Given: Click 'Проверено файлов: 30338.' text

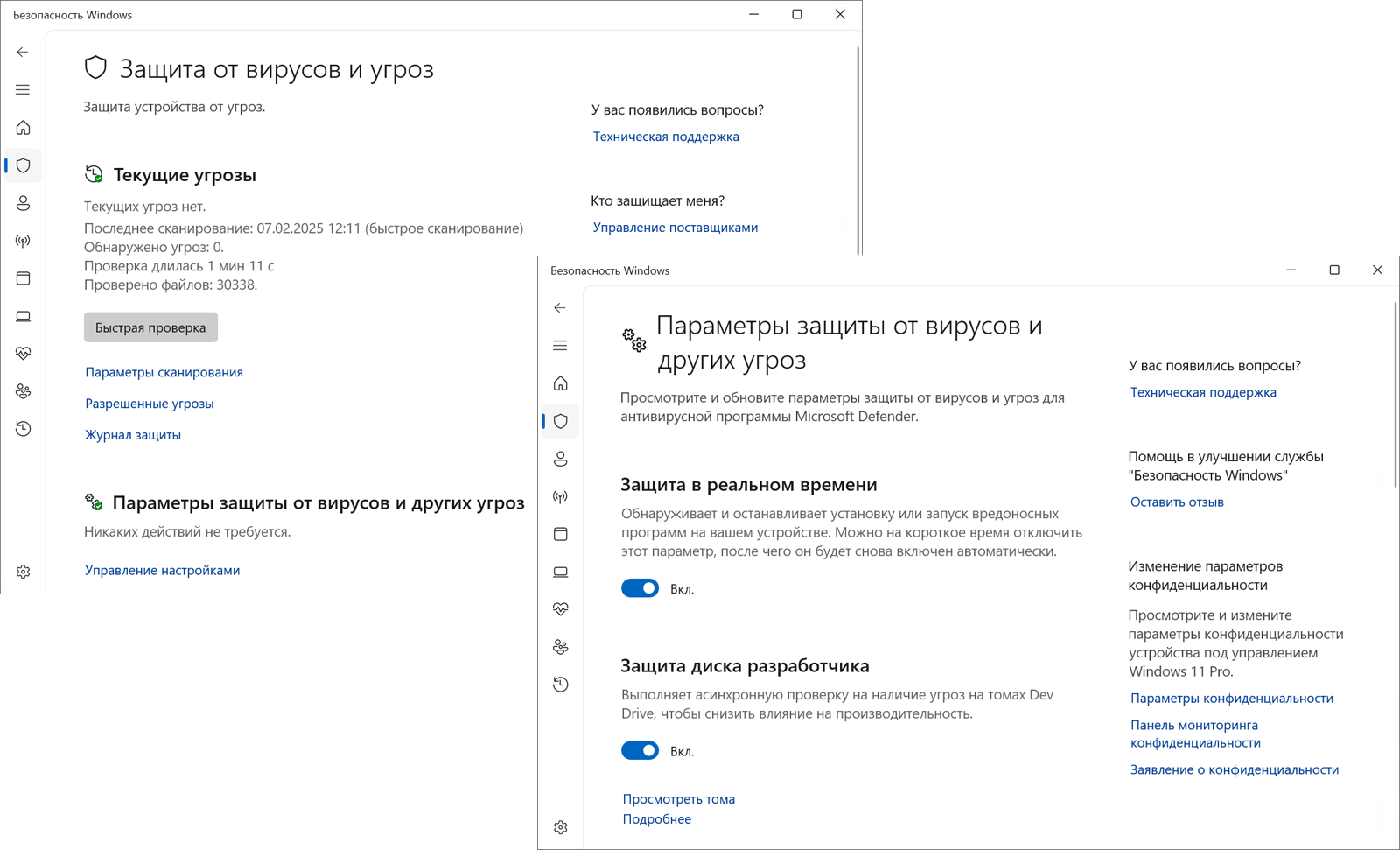Looking at the screenshot, I should [171, 285].
